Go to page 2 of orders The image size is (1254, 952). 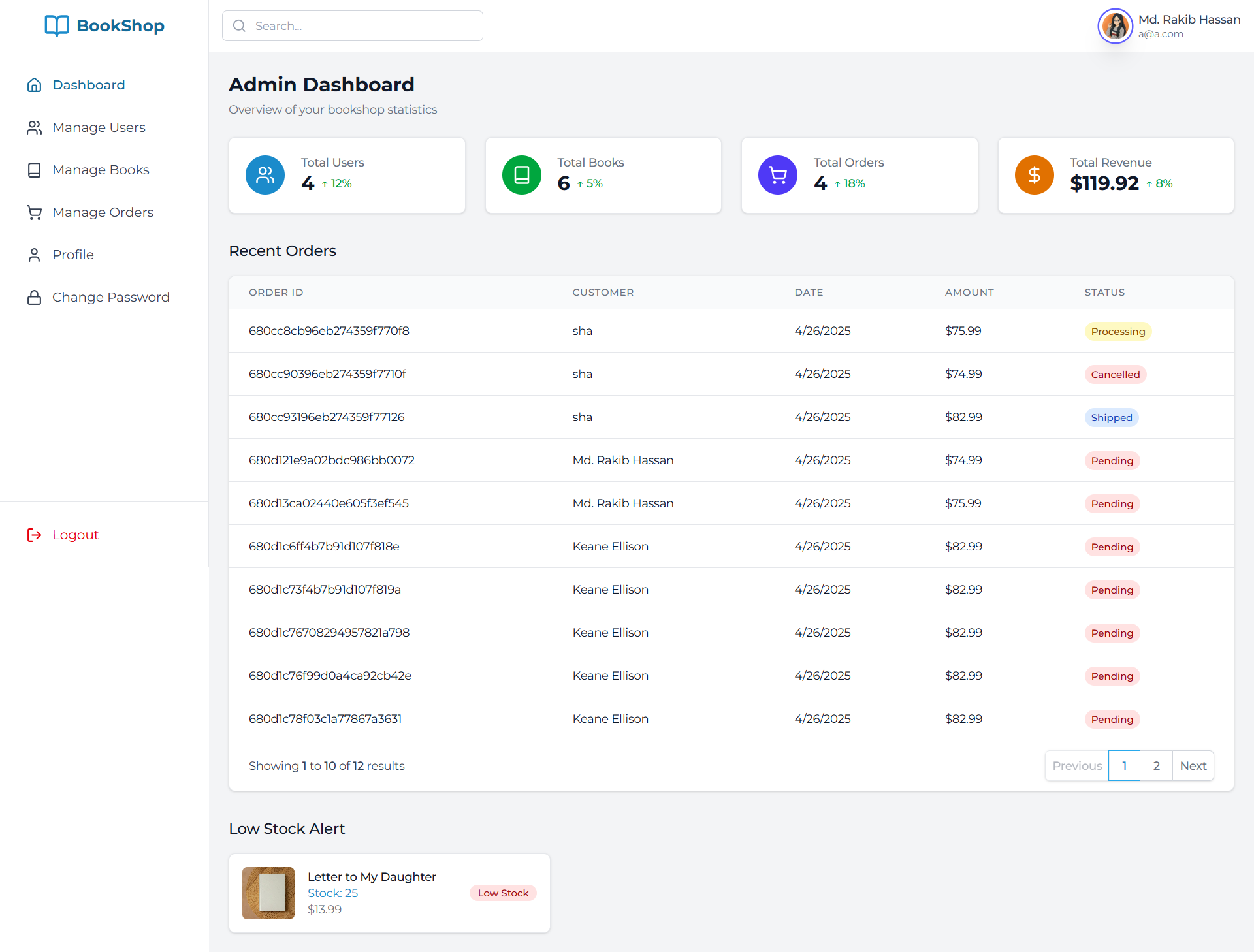(1156, 766)
